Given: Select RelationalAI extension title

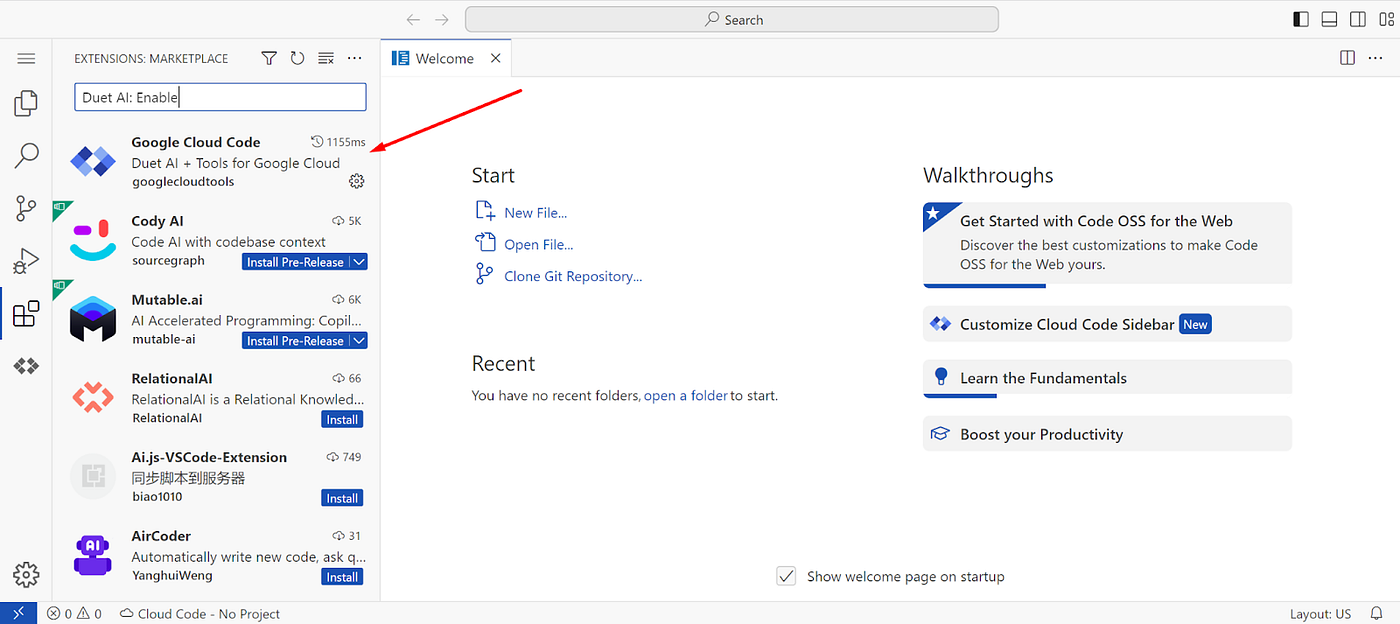Looking at the screenshot, I should tap(172, 378).
